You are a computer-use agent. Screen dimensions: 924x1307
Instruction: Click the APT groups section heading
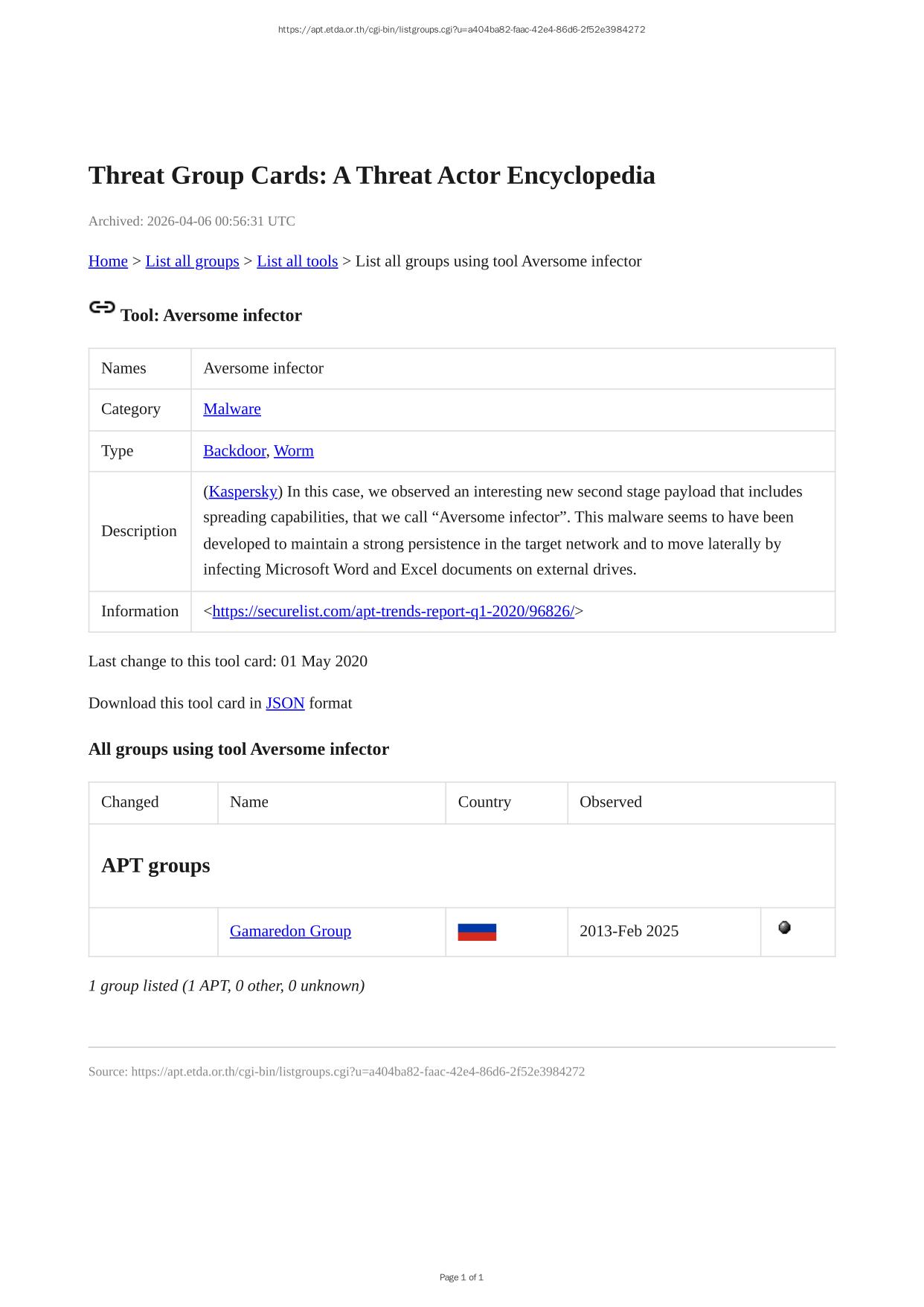(155, 866)
